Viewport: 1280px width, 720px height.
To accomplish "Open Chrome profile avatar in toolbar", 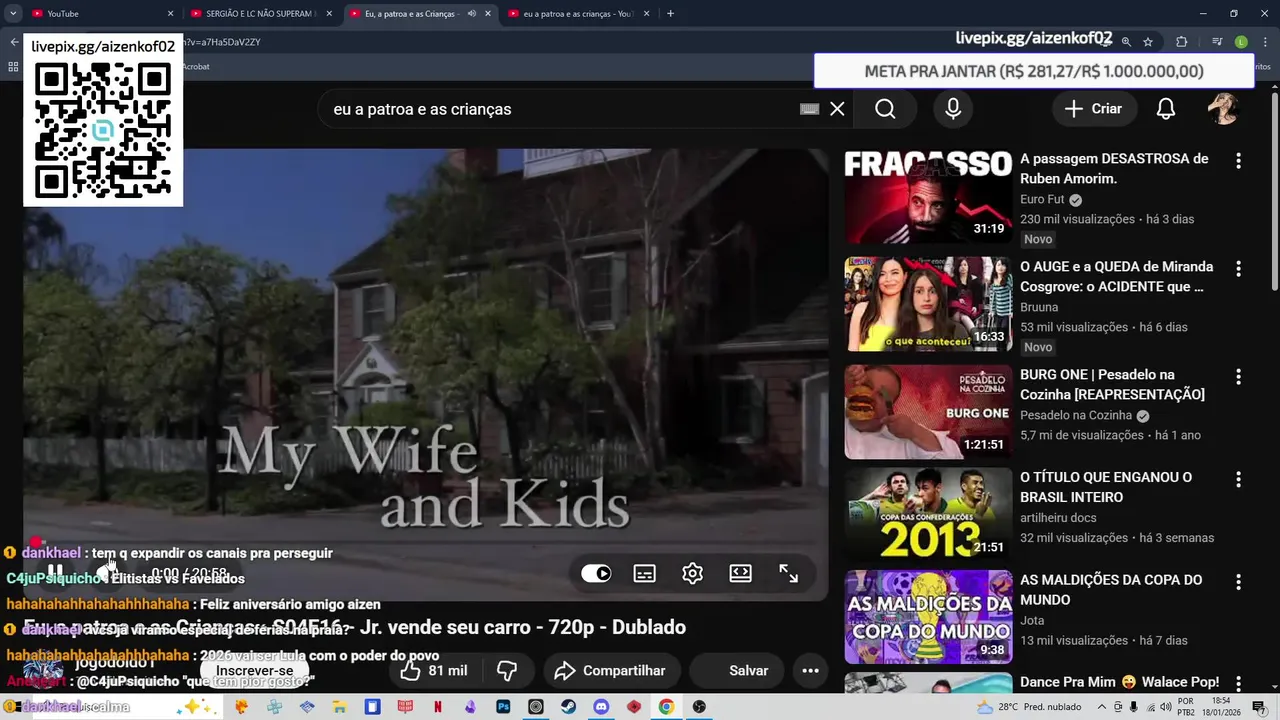I will [x=1241, y=42].
